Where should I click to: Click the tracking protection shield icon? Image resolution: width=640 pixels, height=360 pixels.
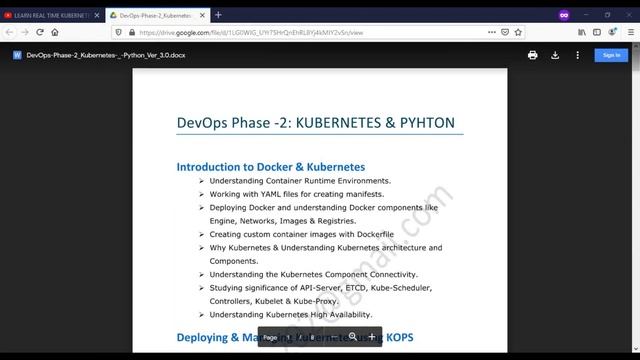[118, 32]
